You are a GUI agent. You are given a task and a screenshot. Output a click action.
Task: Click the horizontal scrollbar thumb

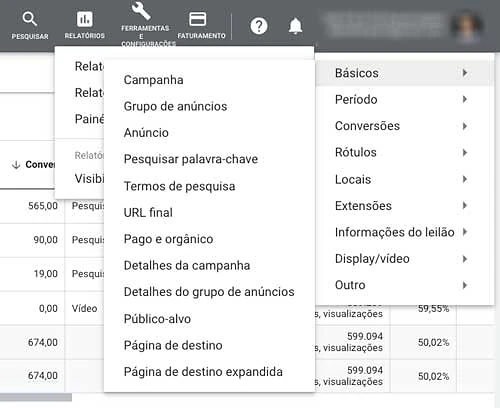36,397
